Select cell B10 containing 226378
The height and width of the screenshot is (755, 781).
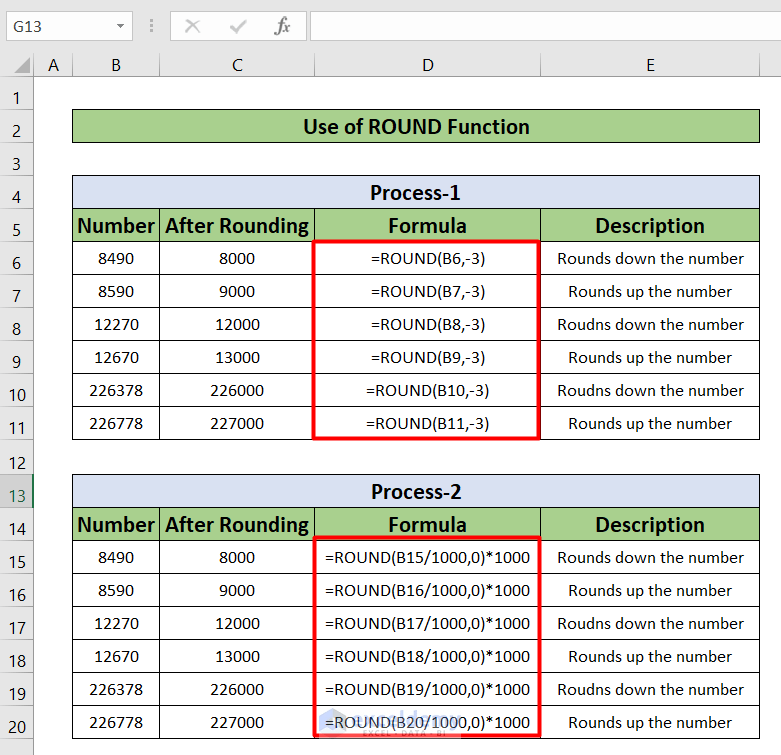(116, 390)
